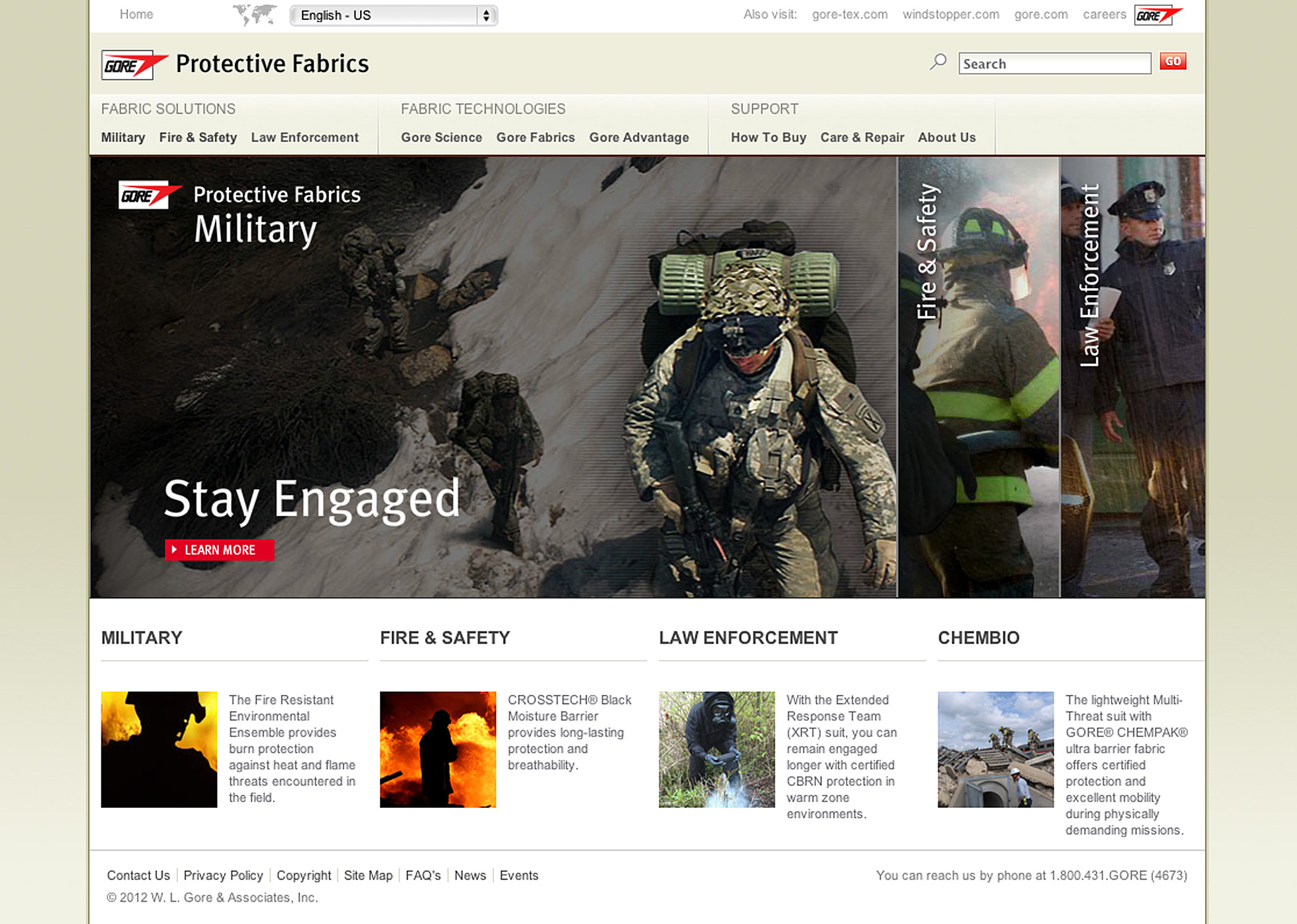Click into the Search input field
The image size is (1297, 924).
click(x=1055, y=64)
